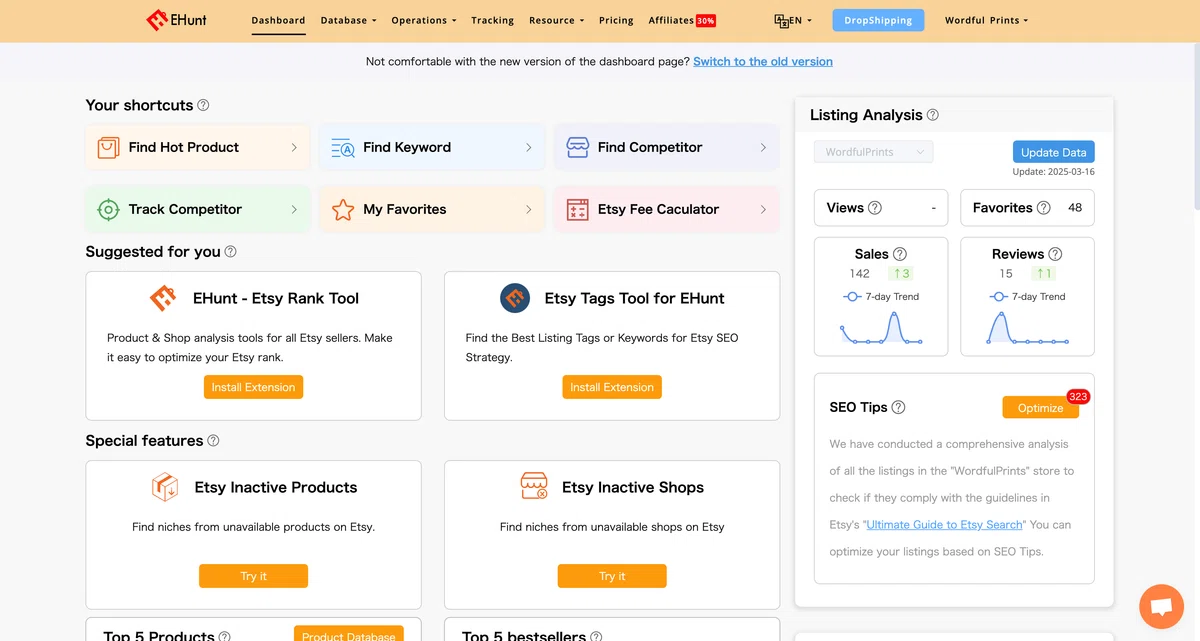Click the language translate icon

tap(781, 20)
